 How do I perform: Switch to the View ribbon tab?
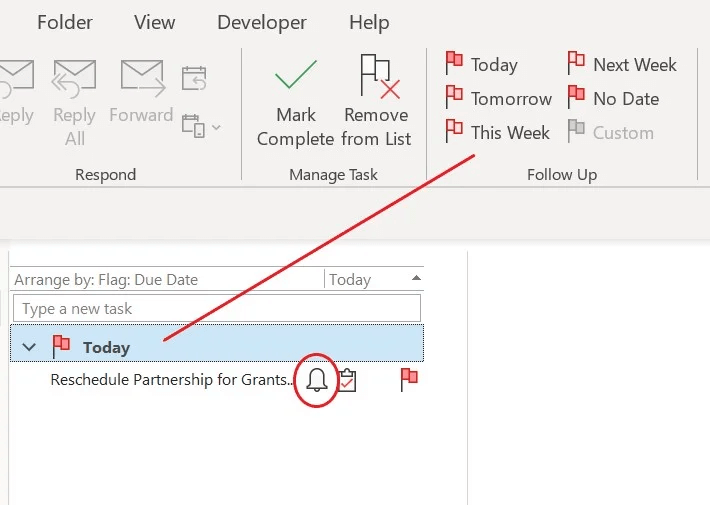[154, 22]
